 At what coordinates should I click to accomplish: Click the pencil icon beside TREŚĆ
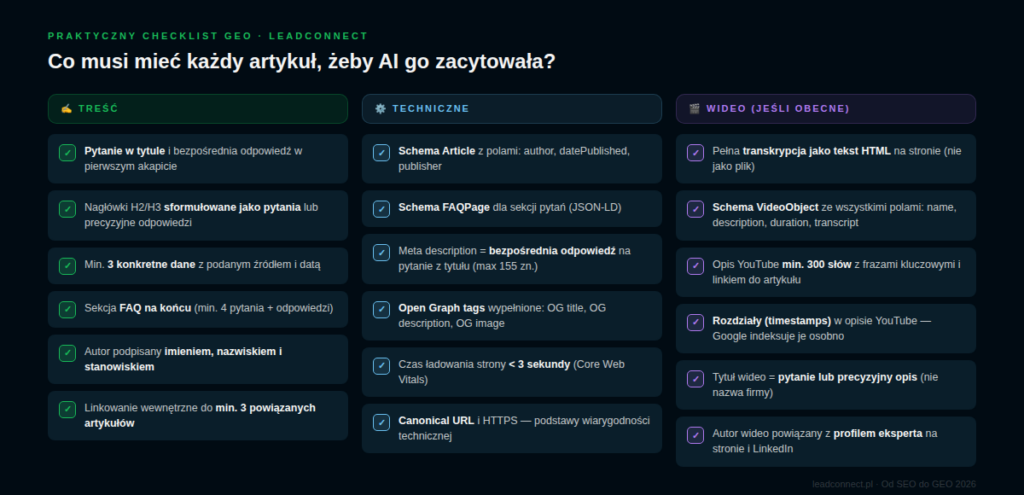pos(66,108)
